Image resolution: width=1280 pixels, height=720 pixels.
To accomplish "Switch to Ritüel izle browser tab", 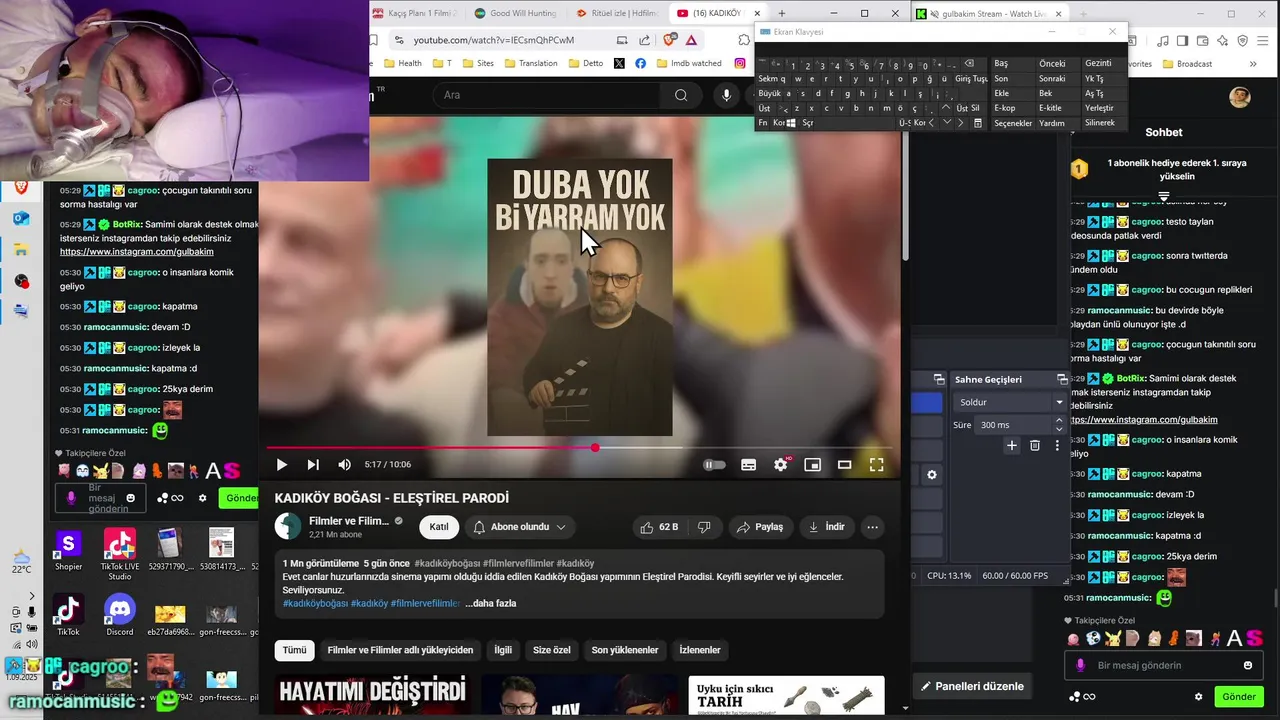I will [x=616, y=13].
